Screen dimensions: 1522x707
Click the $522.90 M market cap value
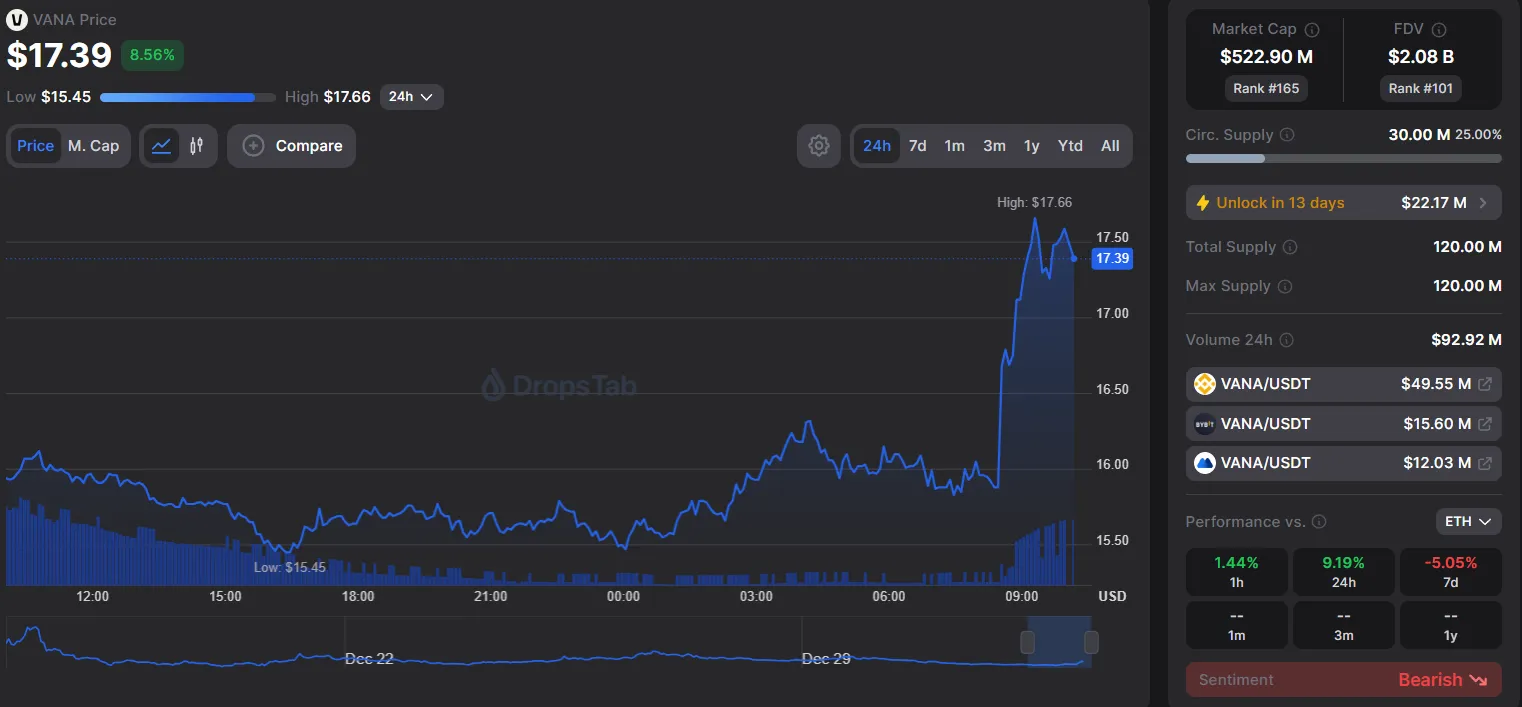(1266, 57)
